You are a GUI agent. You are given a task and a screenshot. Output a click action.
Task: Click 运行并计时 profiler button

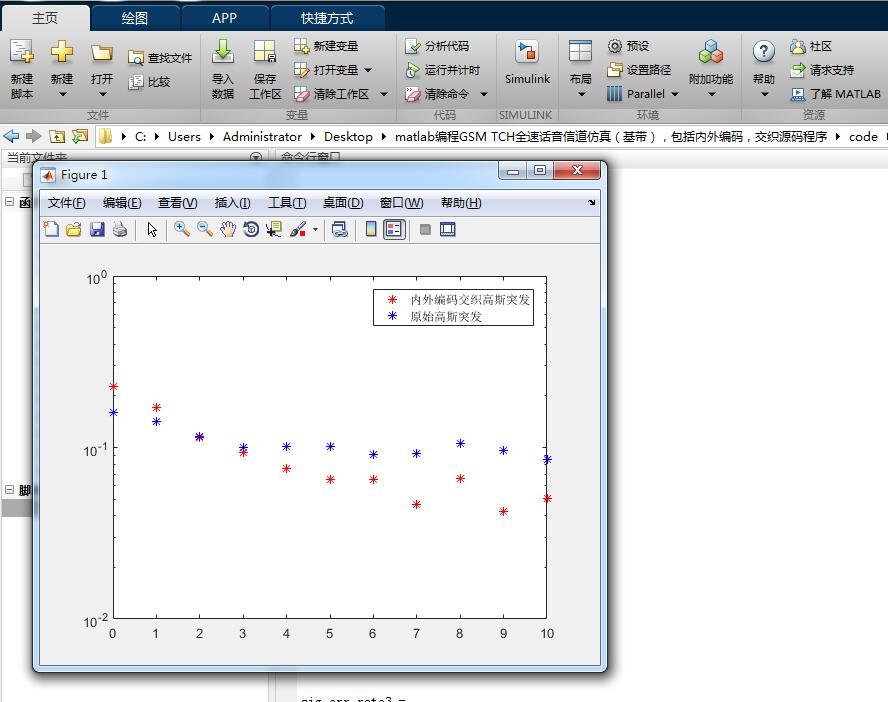tap(442, 70)
